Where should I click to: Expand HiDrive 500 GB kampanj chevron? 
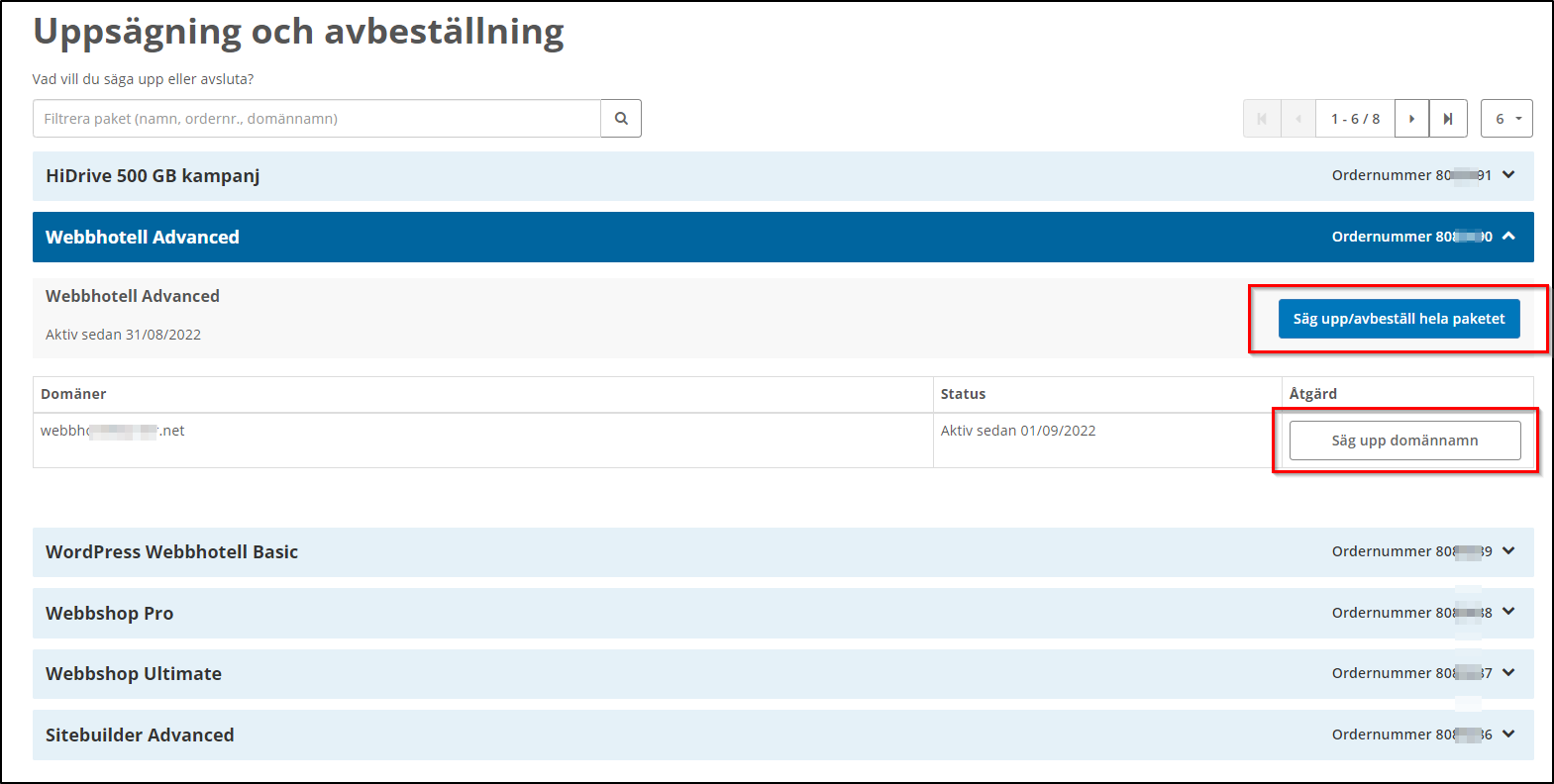[1508, 175]
